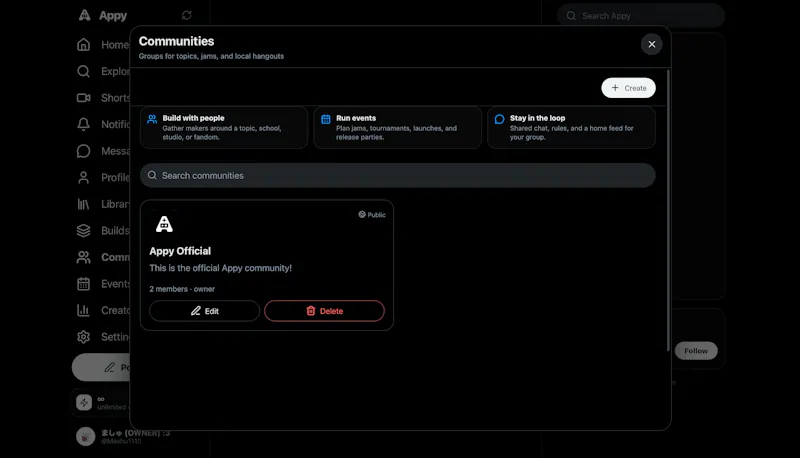Open the Appy Official community logo

[x=164, y=224]
